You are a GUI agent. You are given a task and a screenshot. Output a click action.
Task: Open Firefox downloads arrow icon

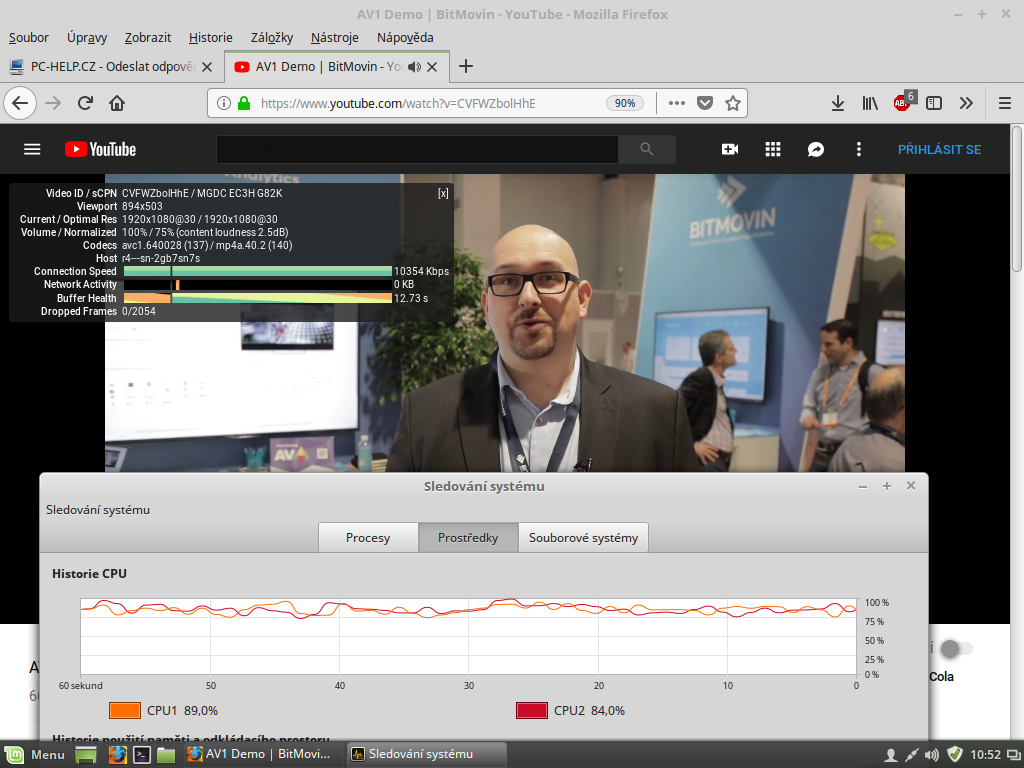pos(838,103)
